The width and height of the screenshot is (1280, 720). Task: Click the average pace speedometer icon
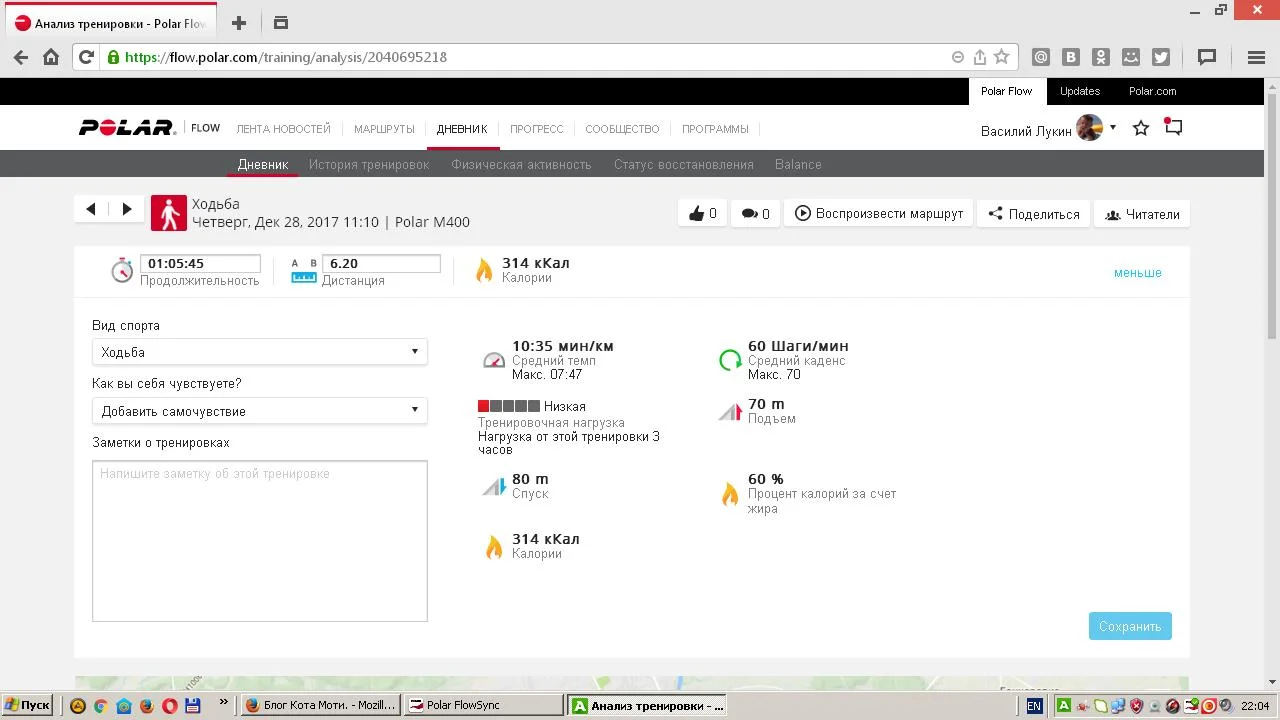[494, 360]
